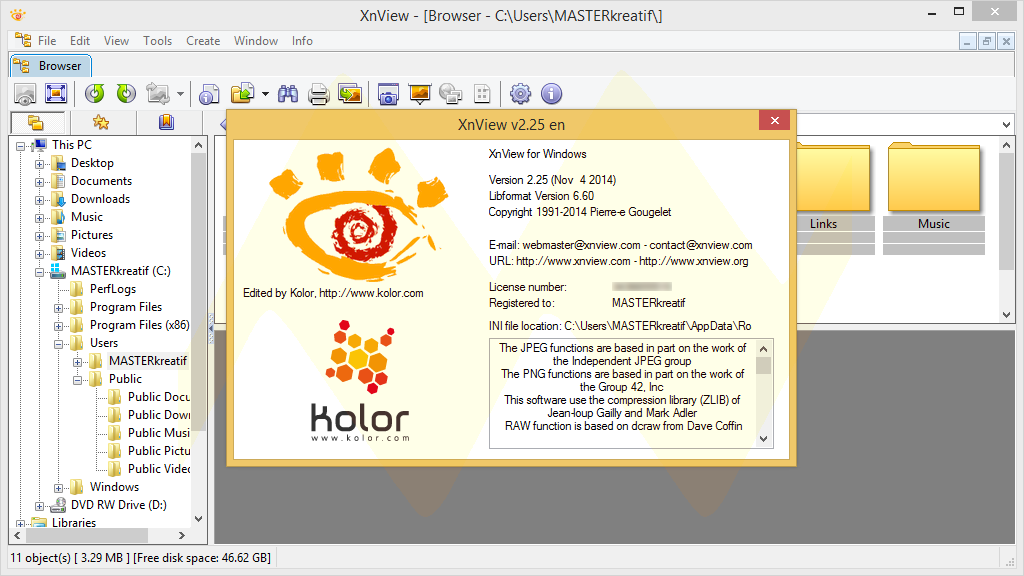Select the MASTERkreatif user folder in tree
This screenshot has width=1024, height=576.
pyautogui.click(x=148, y=360)
